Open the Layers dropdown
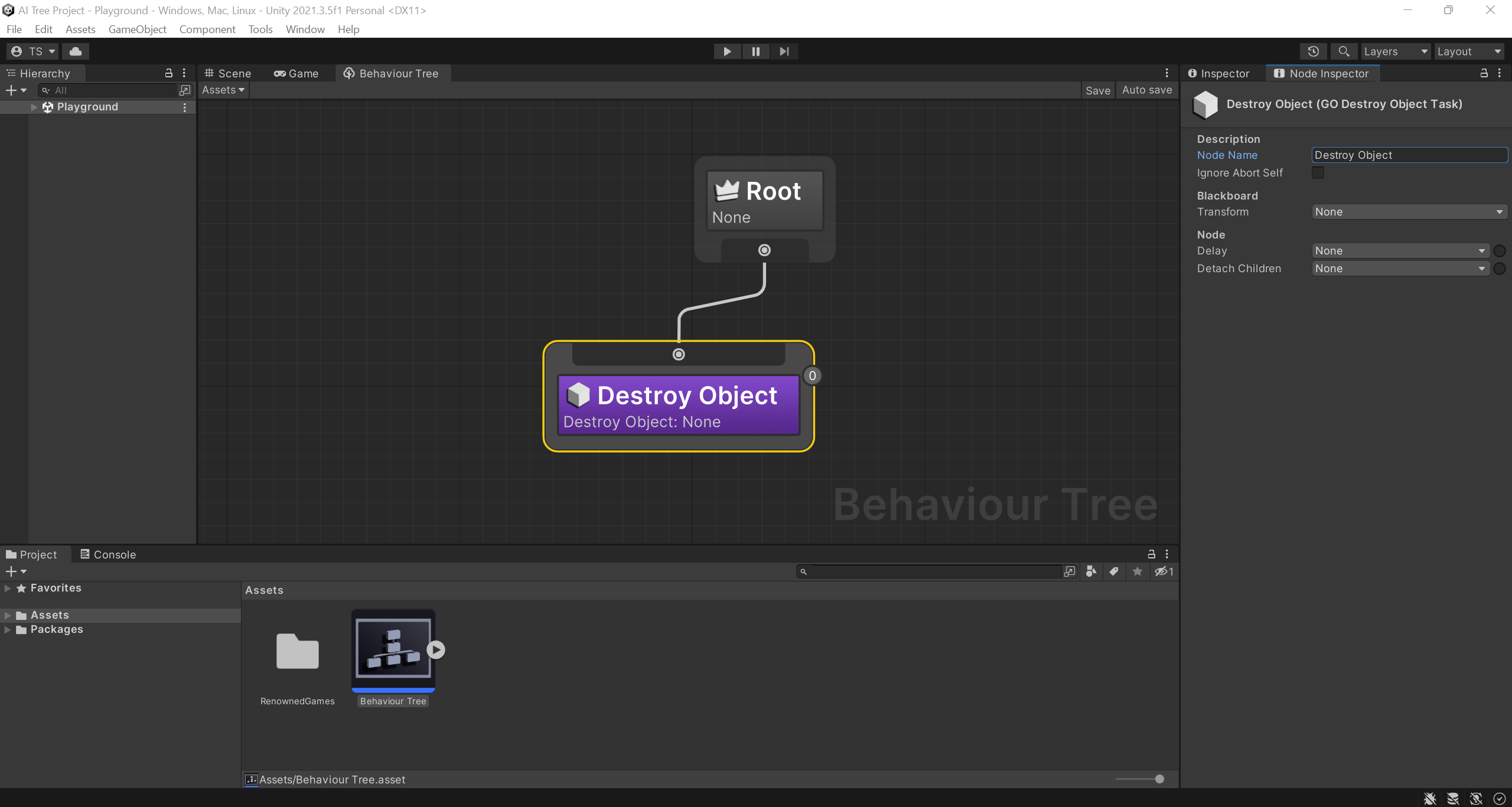The width and height of the screenshot is (1512, 807). click(1395, 51)
